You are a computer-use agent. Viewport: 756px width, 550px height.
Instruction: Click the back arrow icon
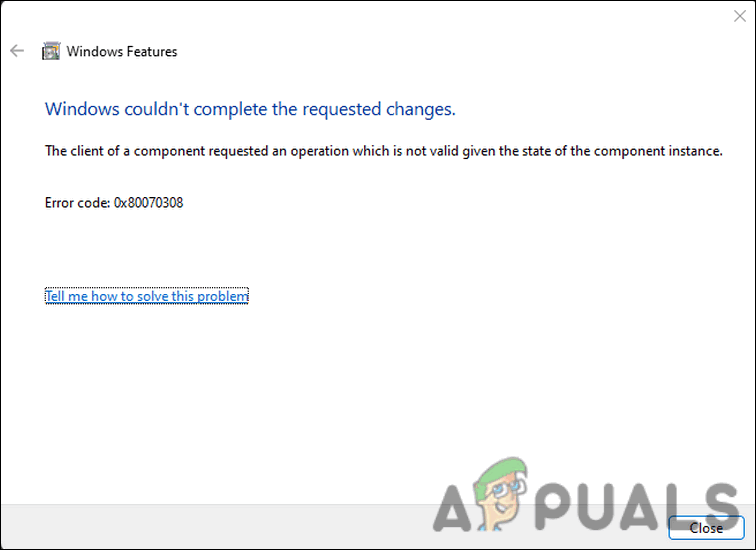(x=17, y=51)
